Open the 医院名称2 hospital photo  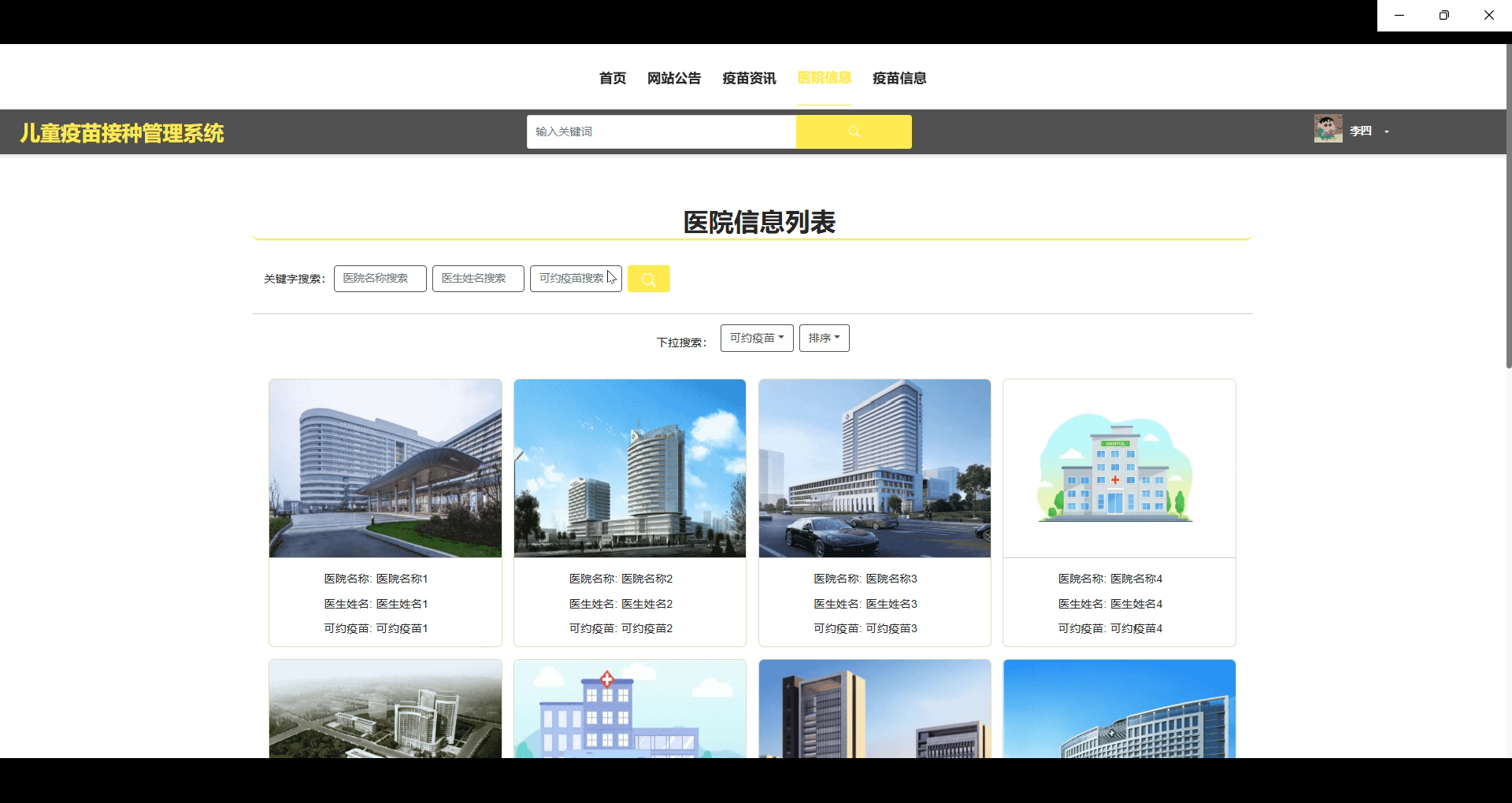click(x=630, y=468)
